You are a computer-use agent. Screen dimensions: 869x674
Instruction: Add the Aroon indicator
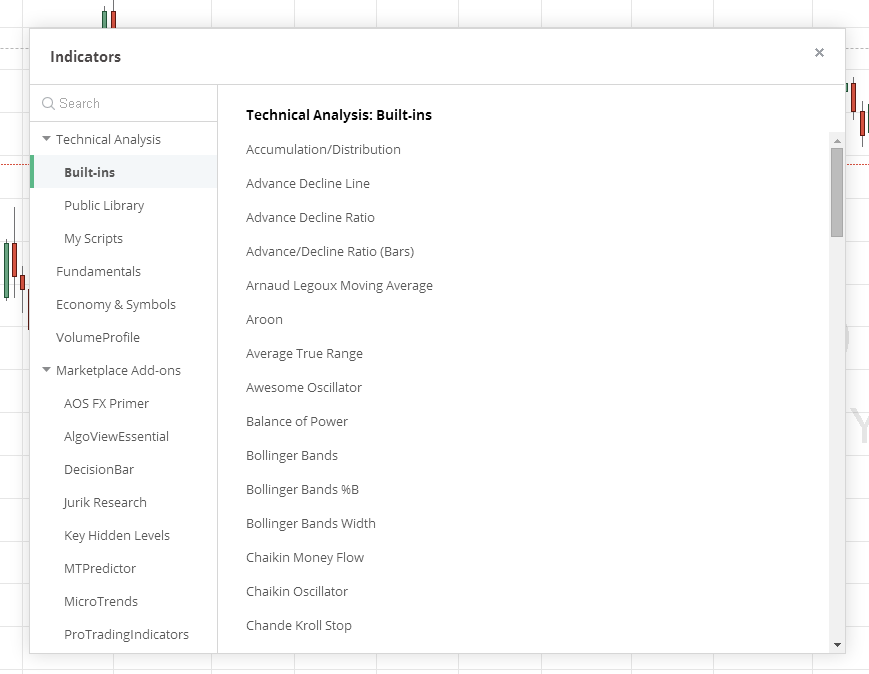(x=264, y=320)
